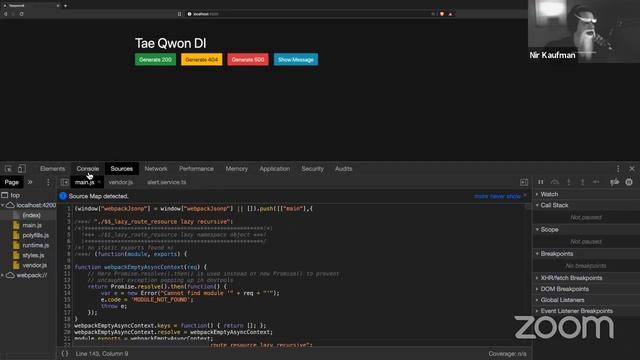Image resolution: width=640 pixels, height=360 pixels.
Task: Click the pause script execution icon
Action: [x=540, y=182]
